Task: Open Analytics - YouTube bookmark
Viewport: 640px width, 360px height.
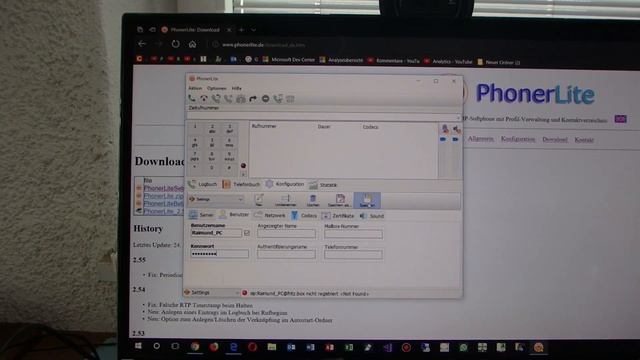Action: 447,62
